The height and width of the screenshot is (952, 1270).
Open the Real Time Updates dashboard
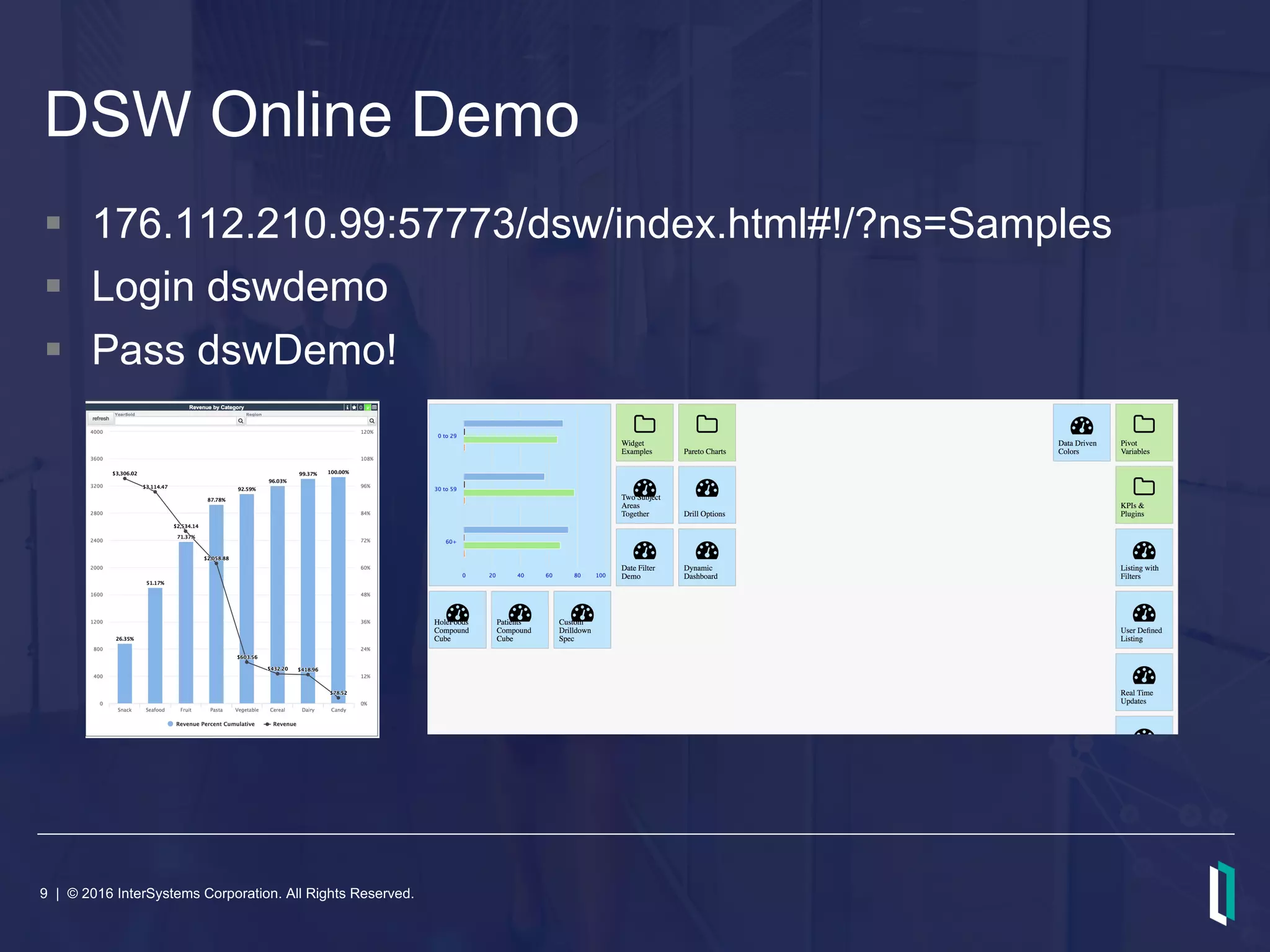[1144, 682]
